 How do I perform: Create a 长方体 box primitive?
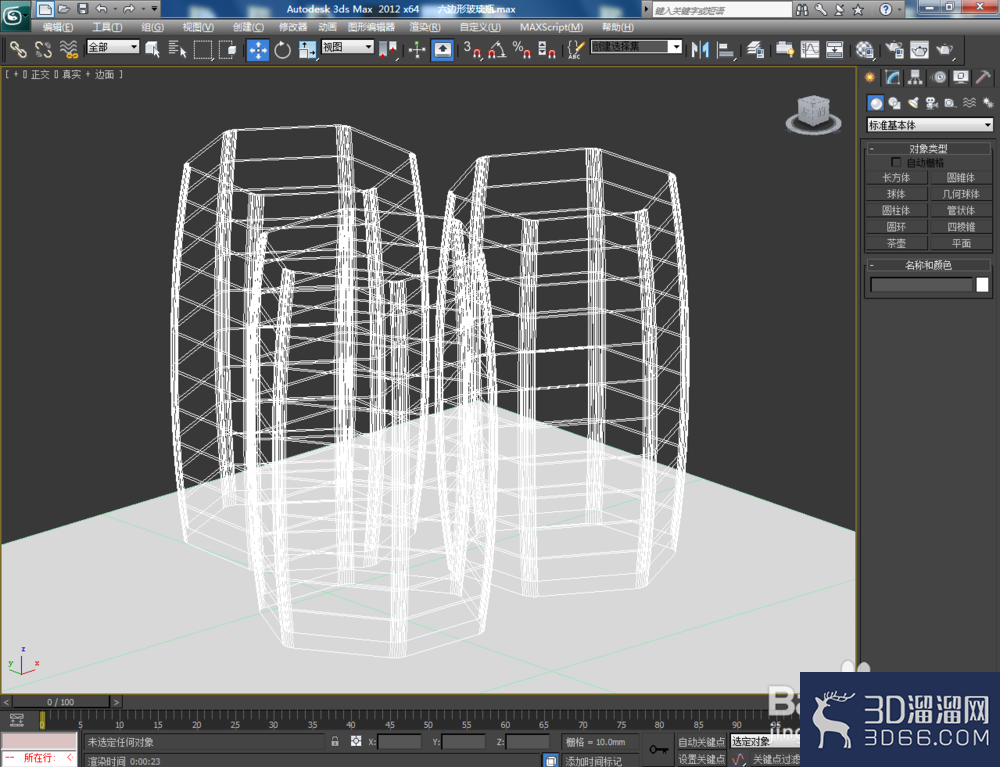click(896, 177)
